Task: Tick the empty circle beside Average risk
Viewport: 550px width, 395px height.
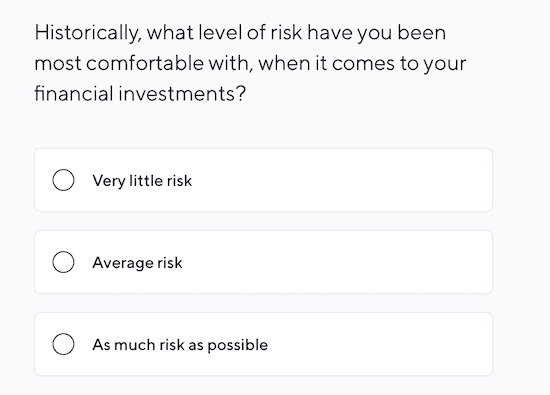Action: click(x=63, y=262)
